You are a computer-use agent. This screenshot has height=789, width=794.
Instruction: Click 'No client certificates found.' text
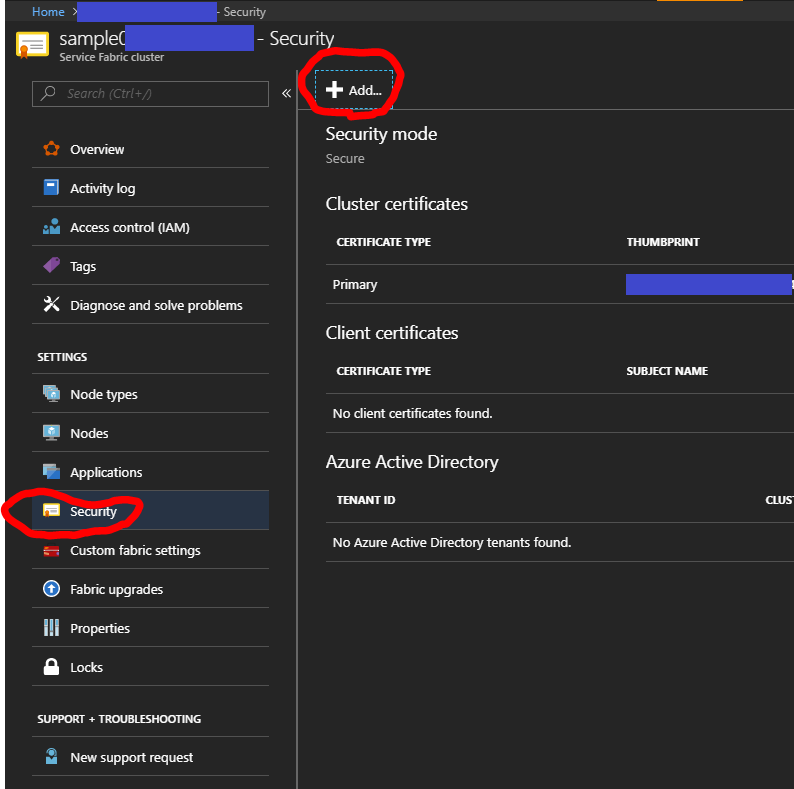click(x=412, y=413)
